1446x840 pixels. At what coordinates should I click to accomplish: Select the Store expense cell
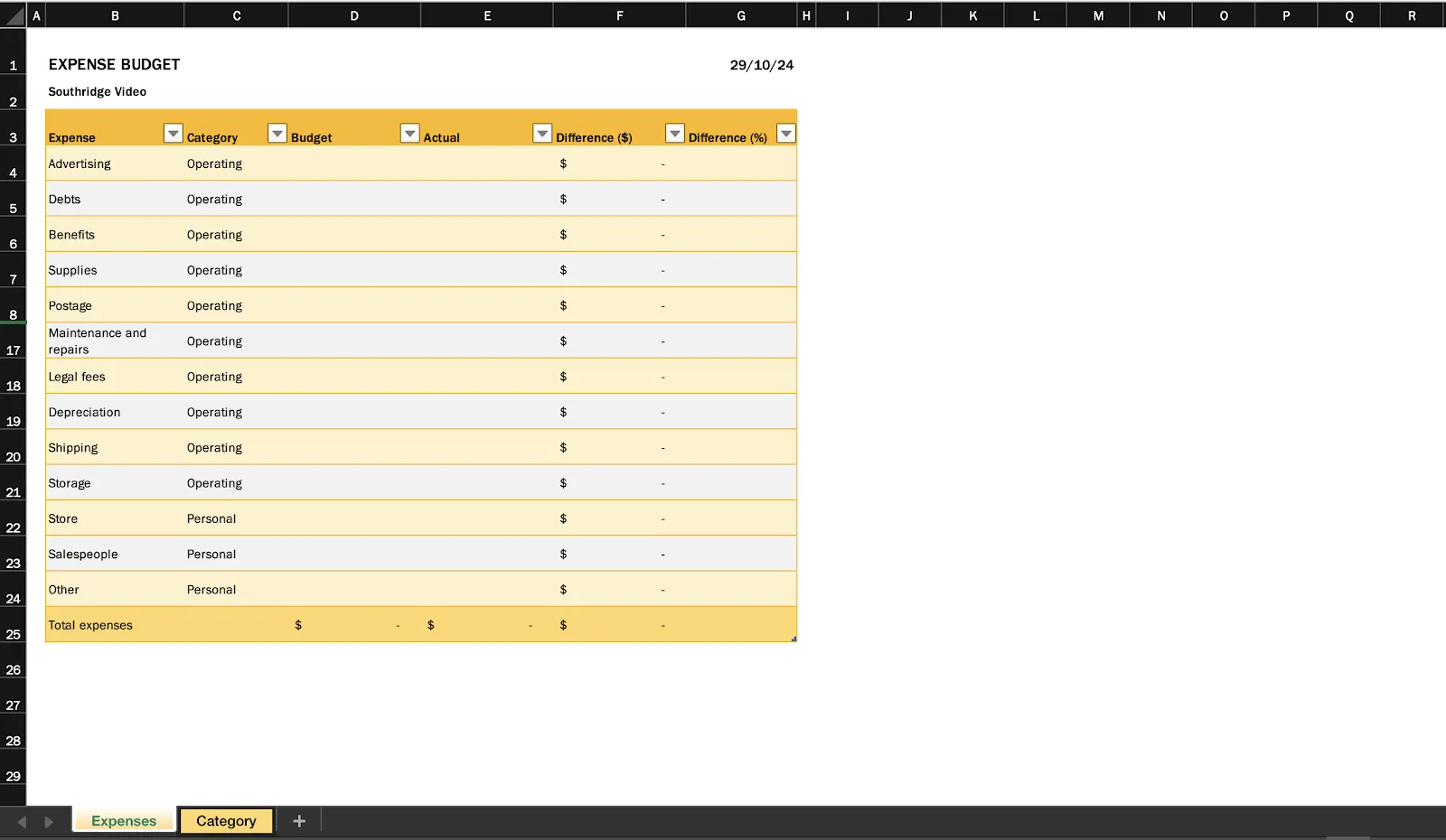pyautogui.click(x=115, y=518)
